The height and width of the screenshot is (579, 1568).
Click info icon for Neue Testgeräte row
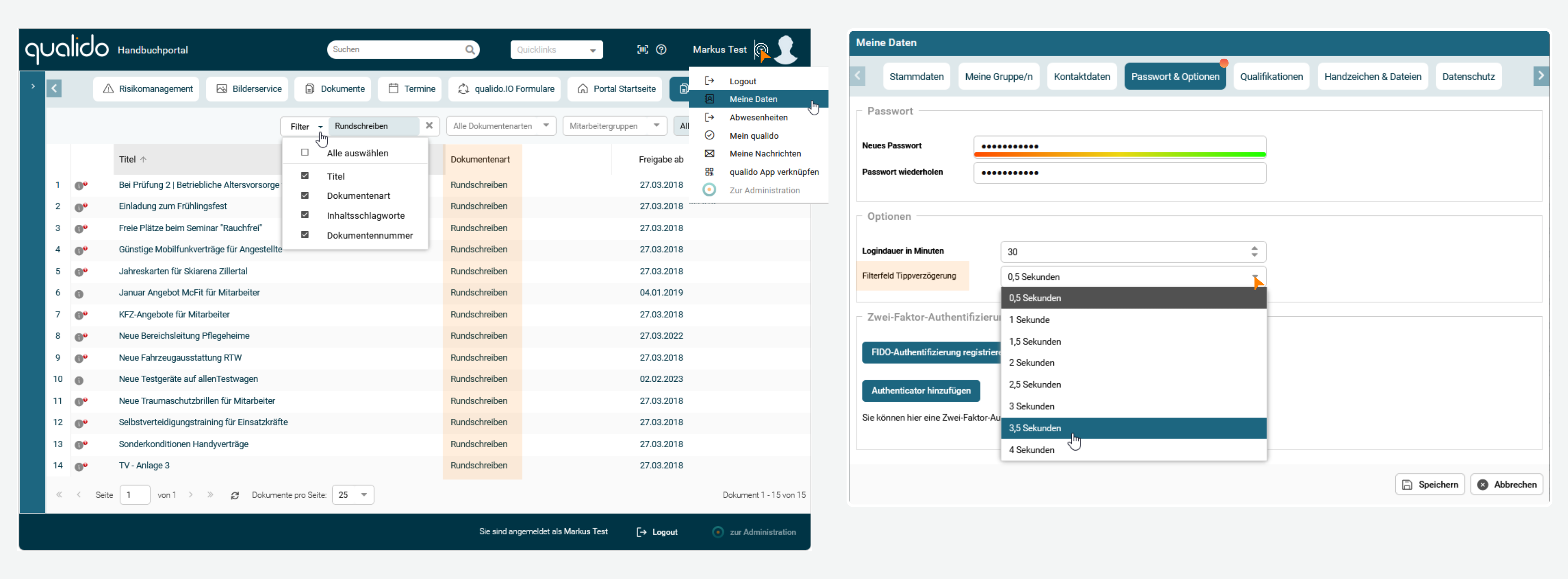point(79,380)
